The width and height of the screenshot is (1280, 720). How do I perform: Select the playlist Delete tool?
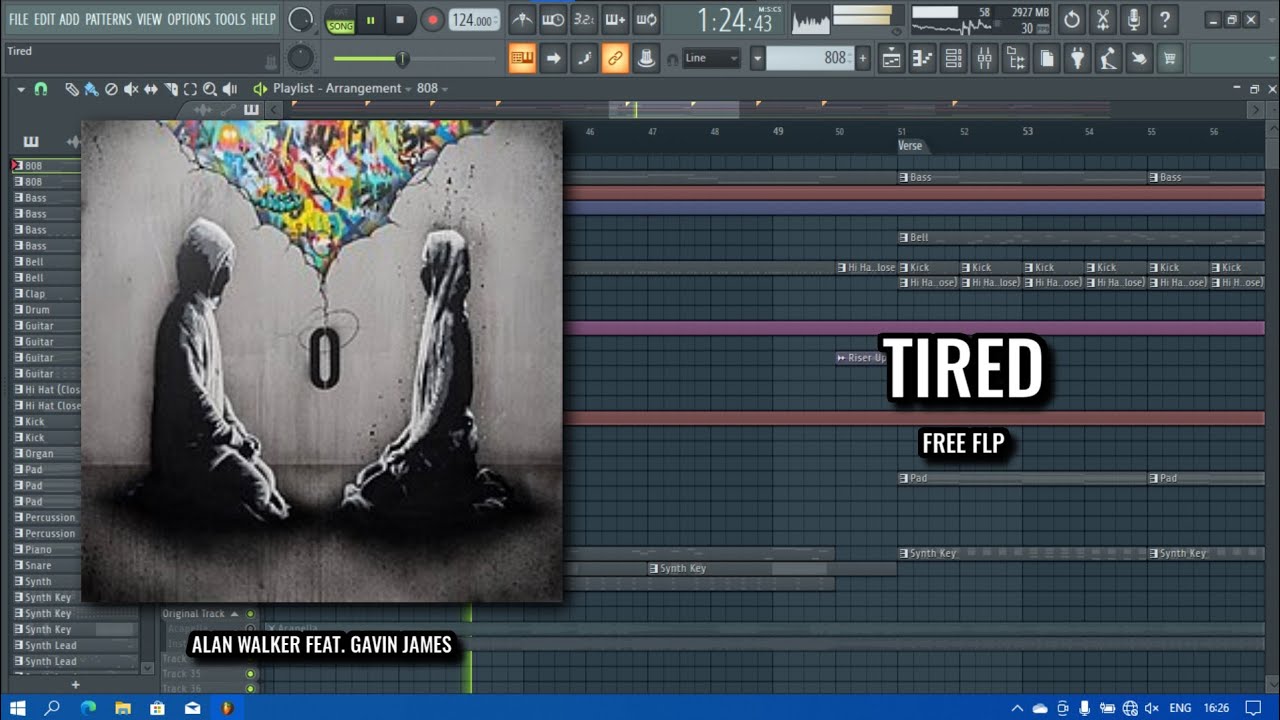tap(111, 89)
